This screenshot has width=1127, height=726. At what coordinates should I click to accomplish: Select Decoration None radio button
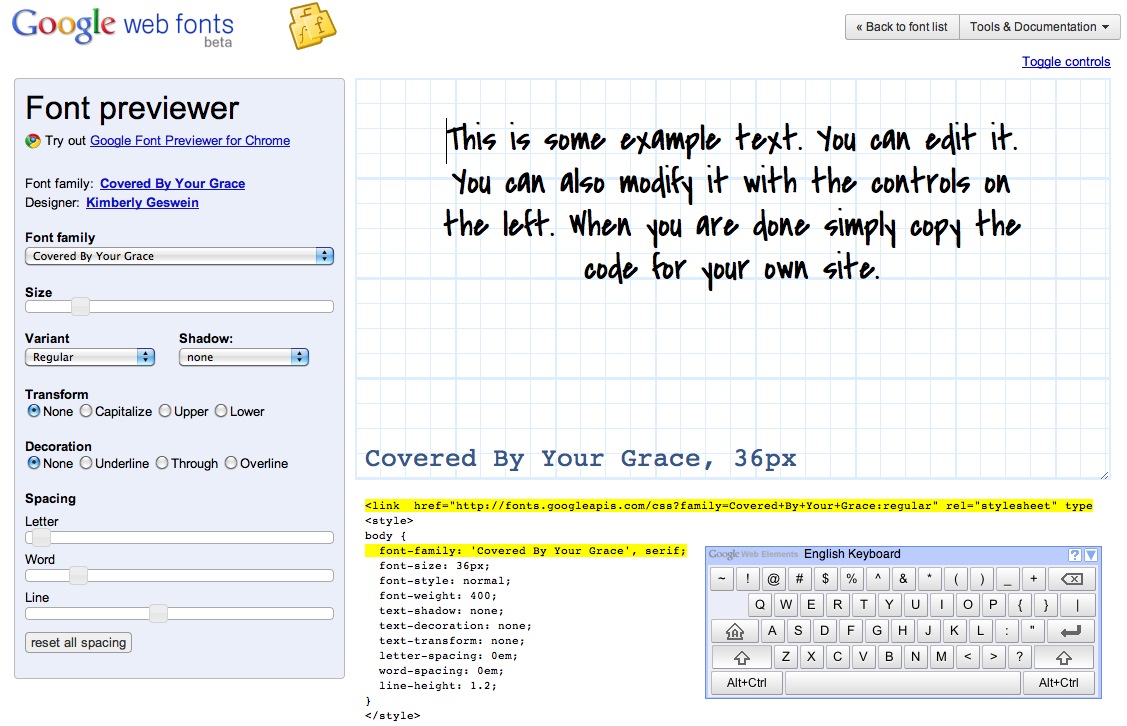[x=34, y=463]
